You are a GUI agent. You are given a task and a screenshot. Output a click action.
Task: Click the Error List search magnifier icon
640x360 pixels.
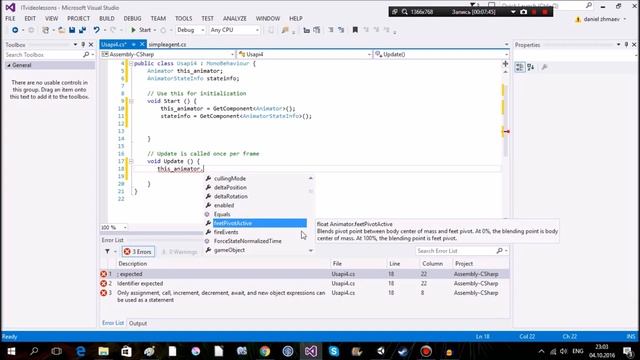coord(500,251)
